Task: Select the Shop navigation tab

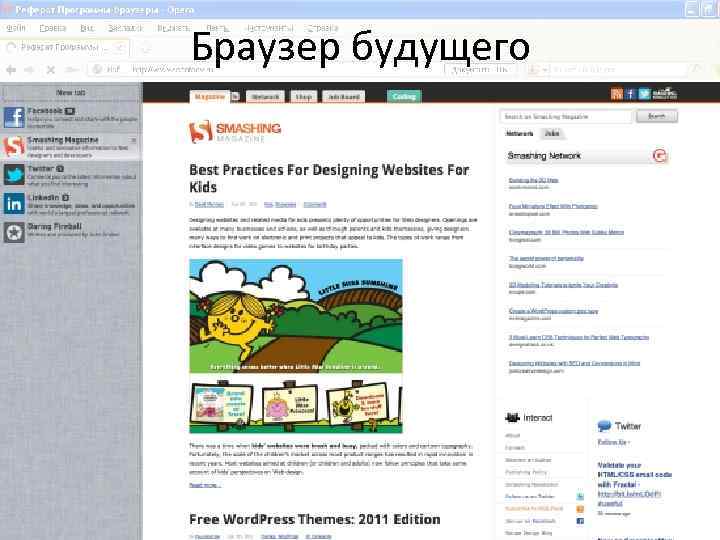Action: pyautogui.click(x=303, y=96)
